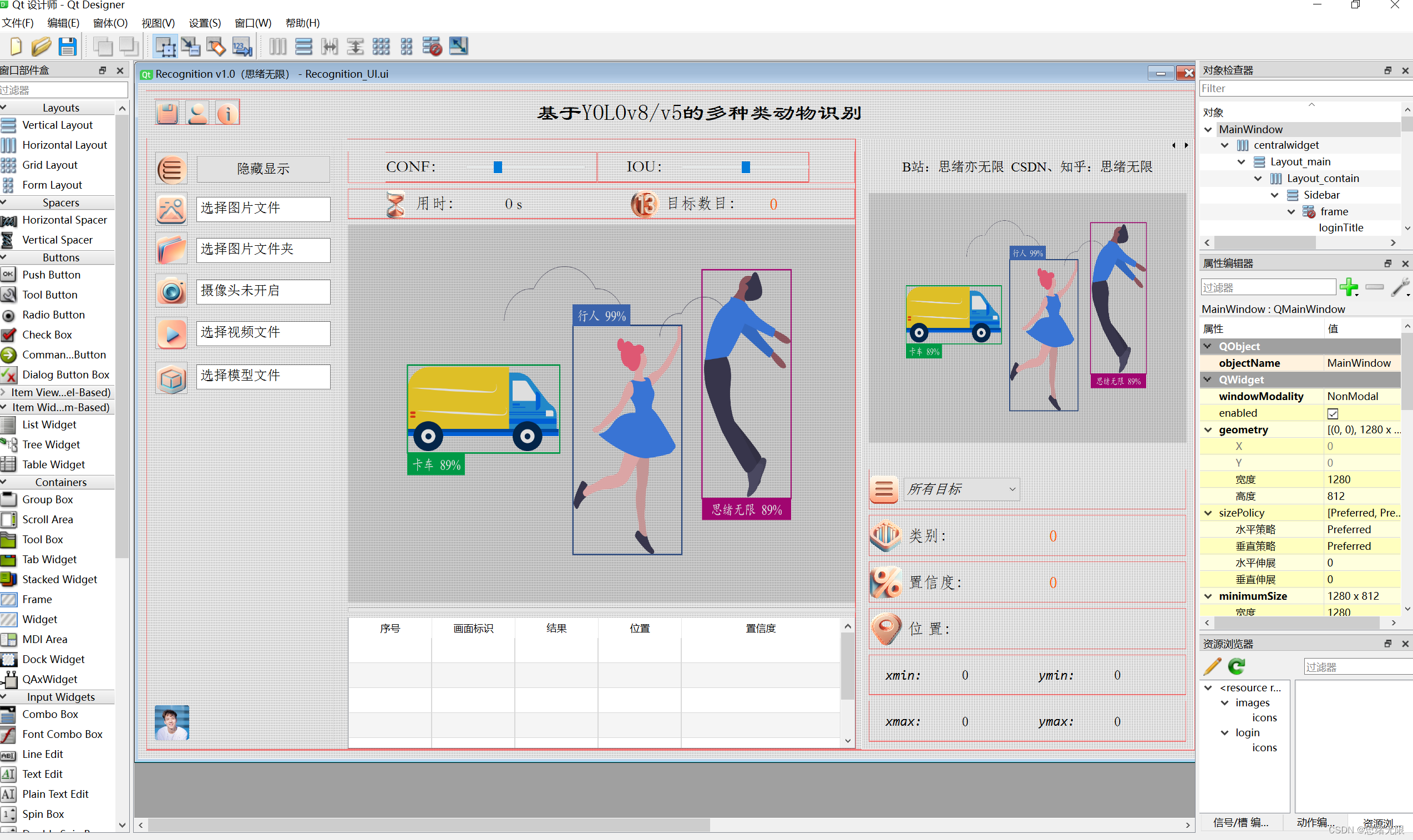1413x840 pixels.
Task: Click the folder selection icon
Action: (x=170, y=249)
